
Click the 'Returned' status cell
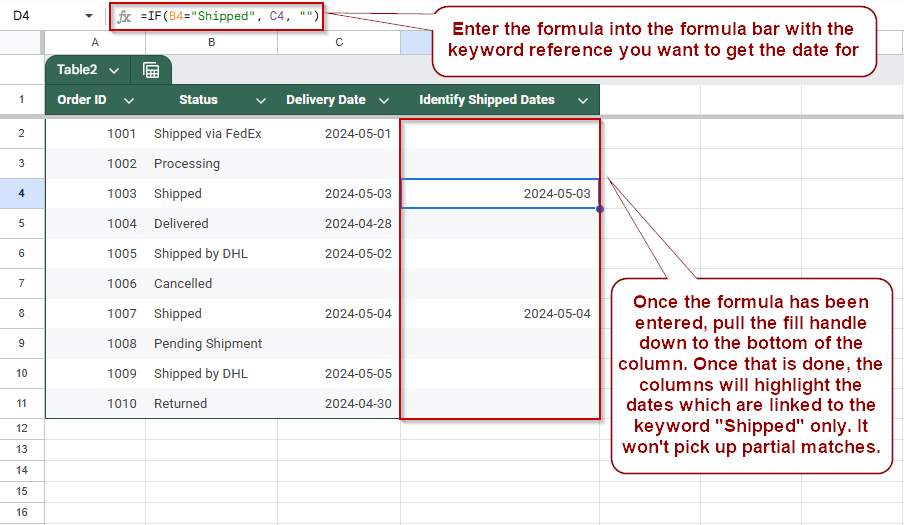212,403
